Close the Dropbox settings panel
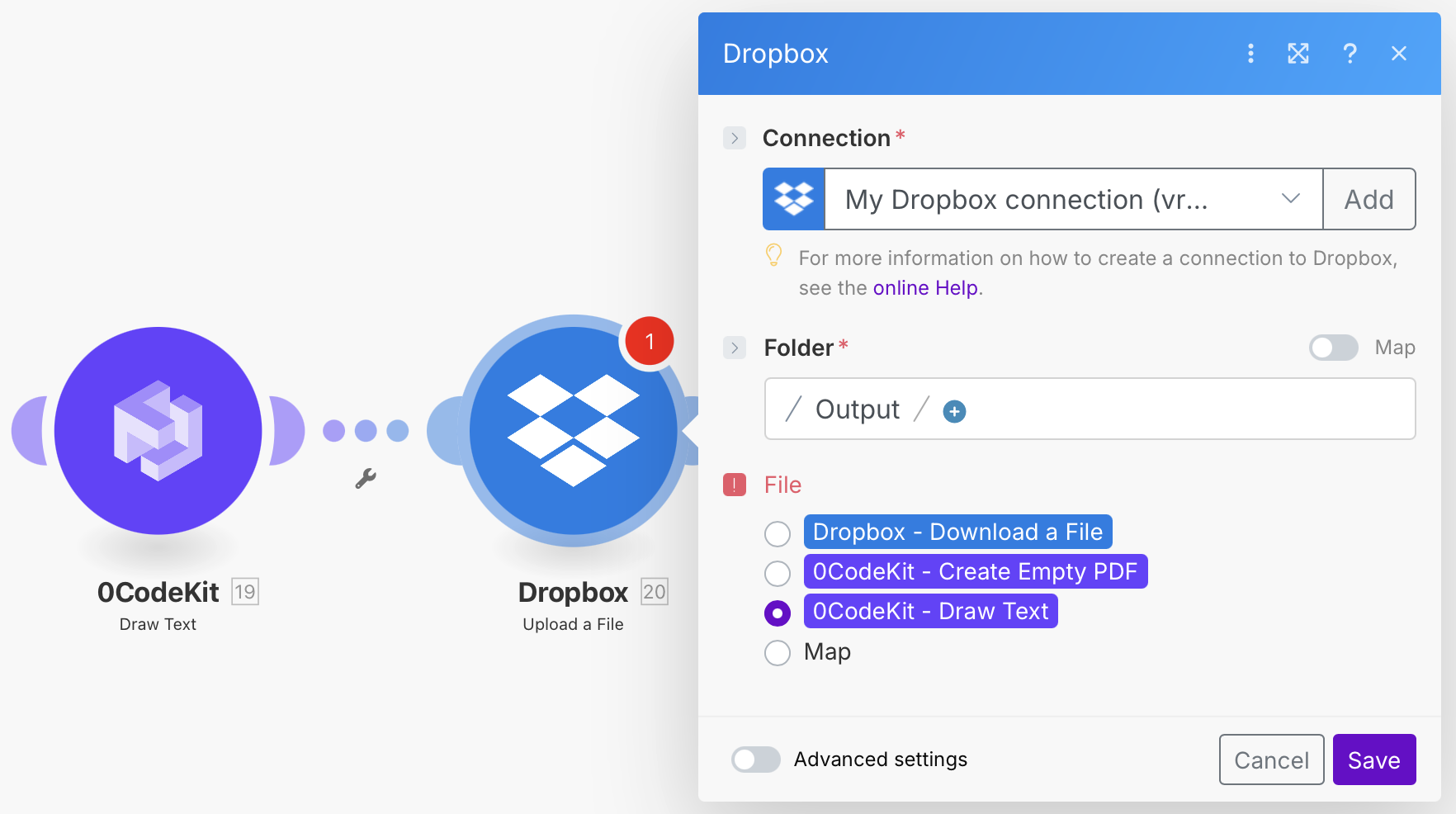Screen dimensions: 1456x814 click(1399, 54)
